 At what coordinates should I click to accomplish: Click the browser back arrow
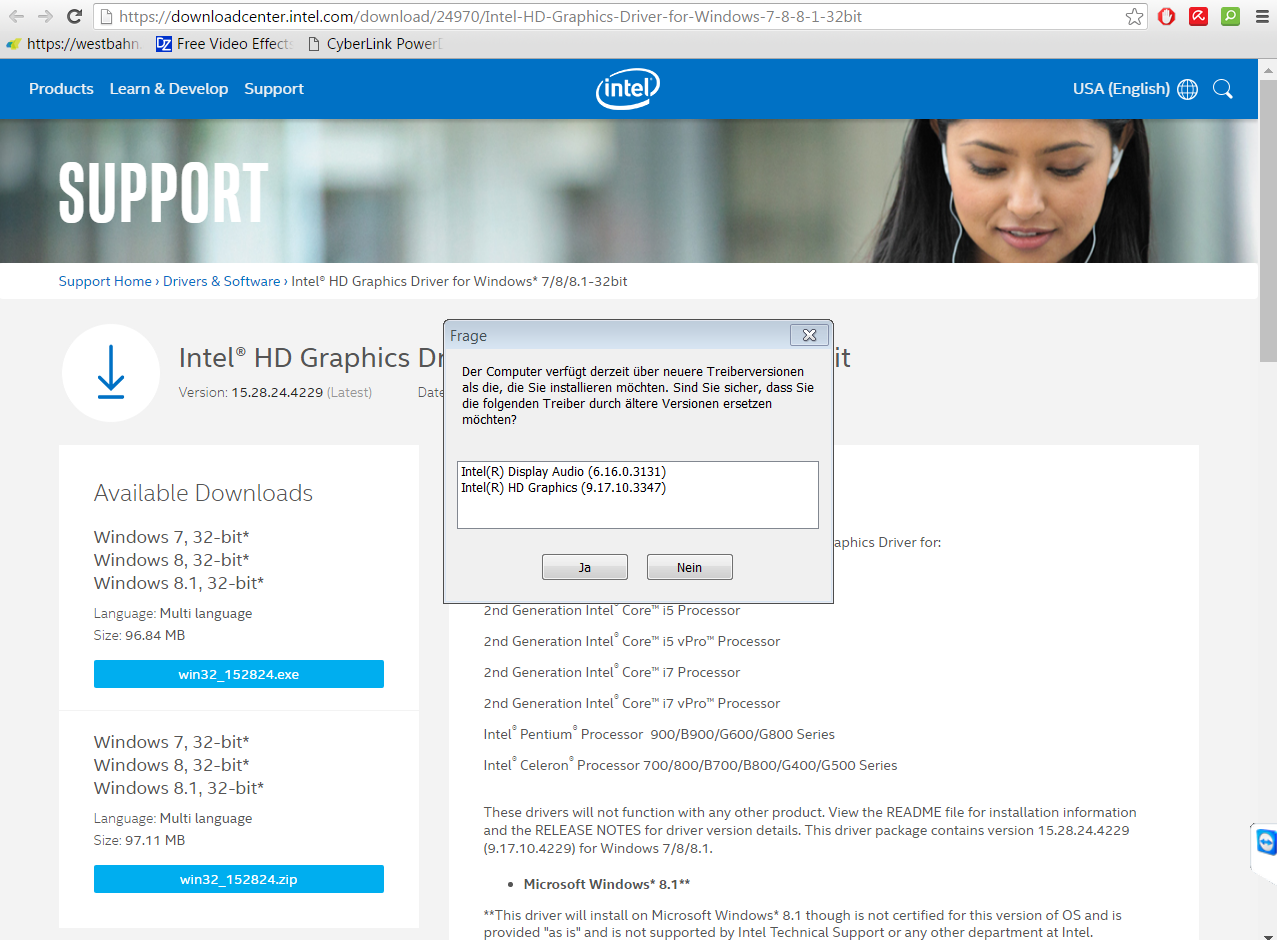point(16,17)
